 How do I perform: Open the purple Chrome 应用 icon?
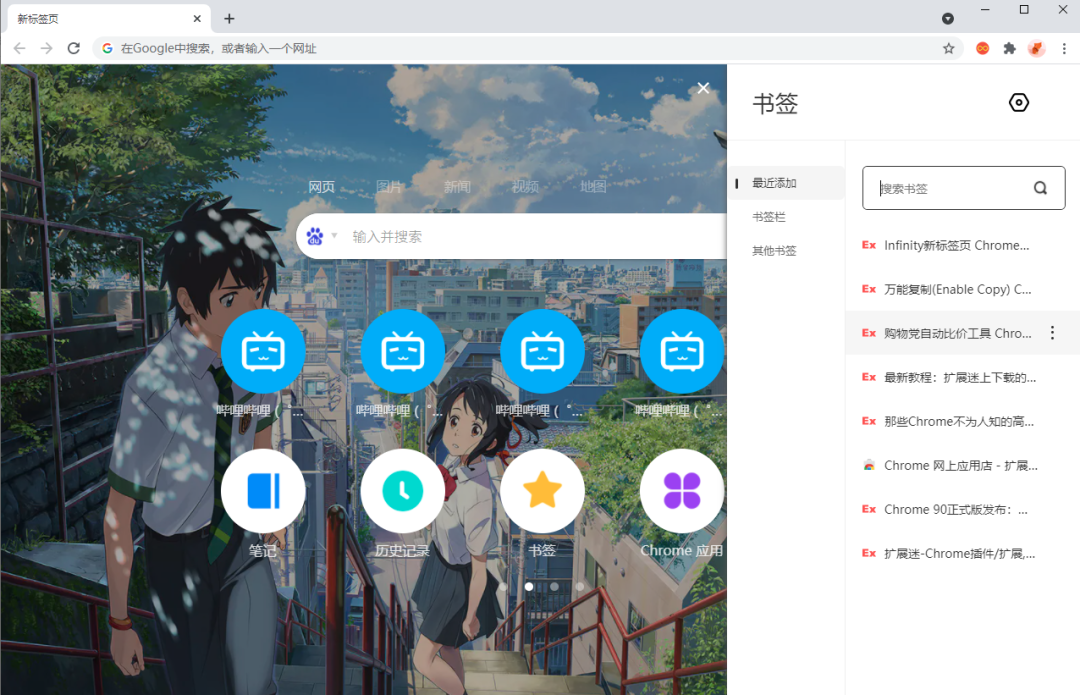point(681,491)
